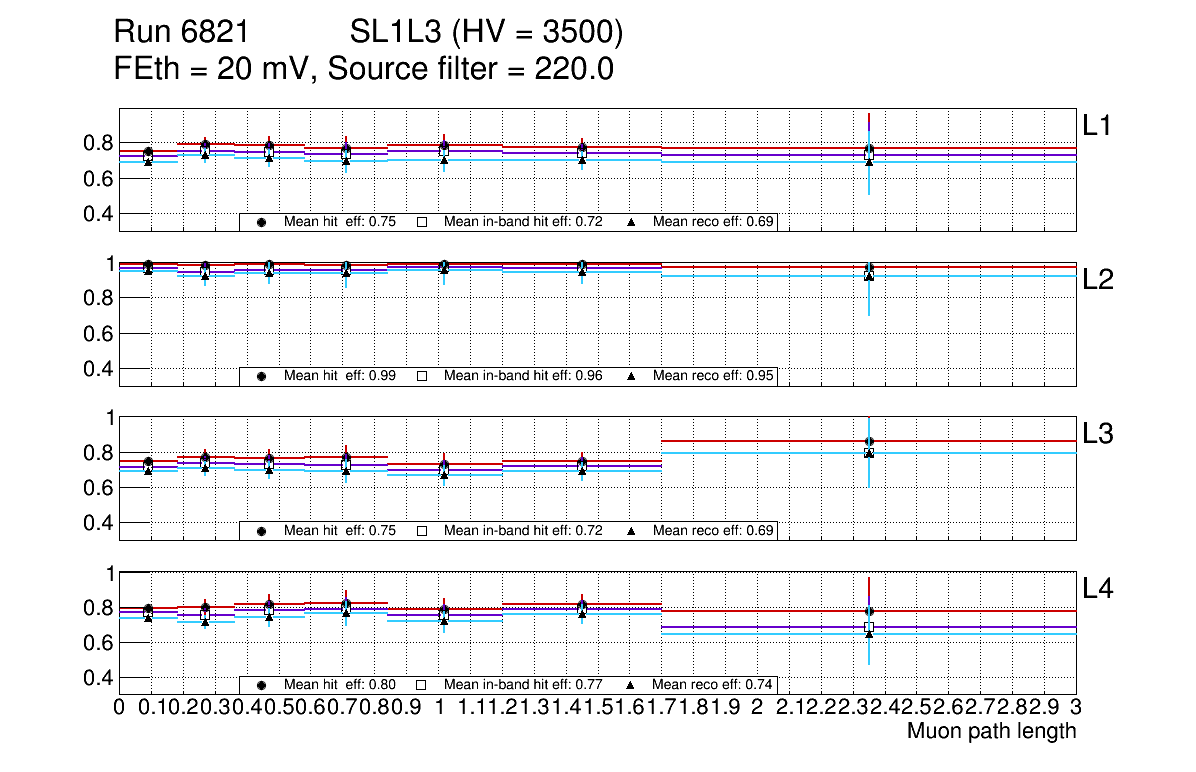Click the rightmost filled circle data point in L3 plot

[869, 441]
